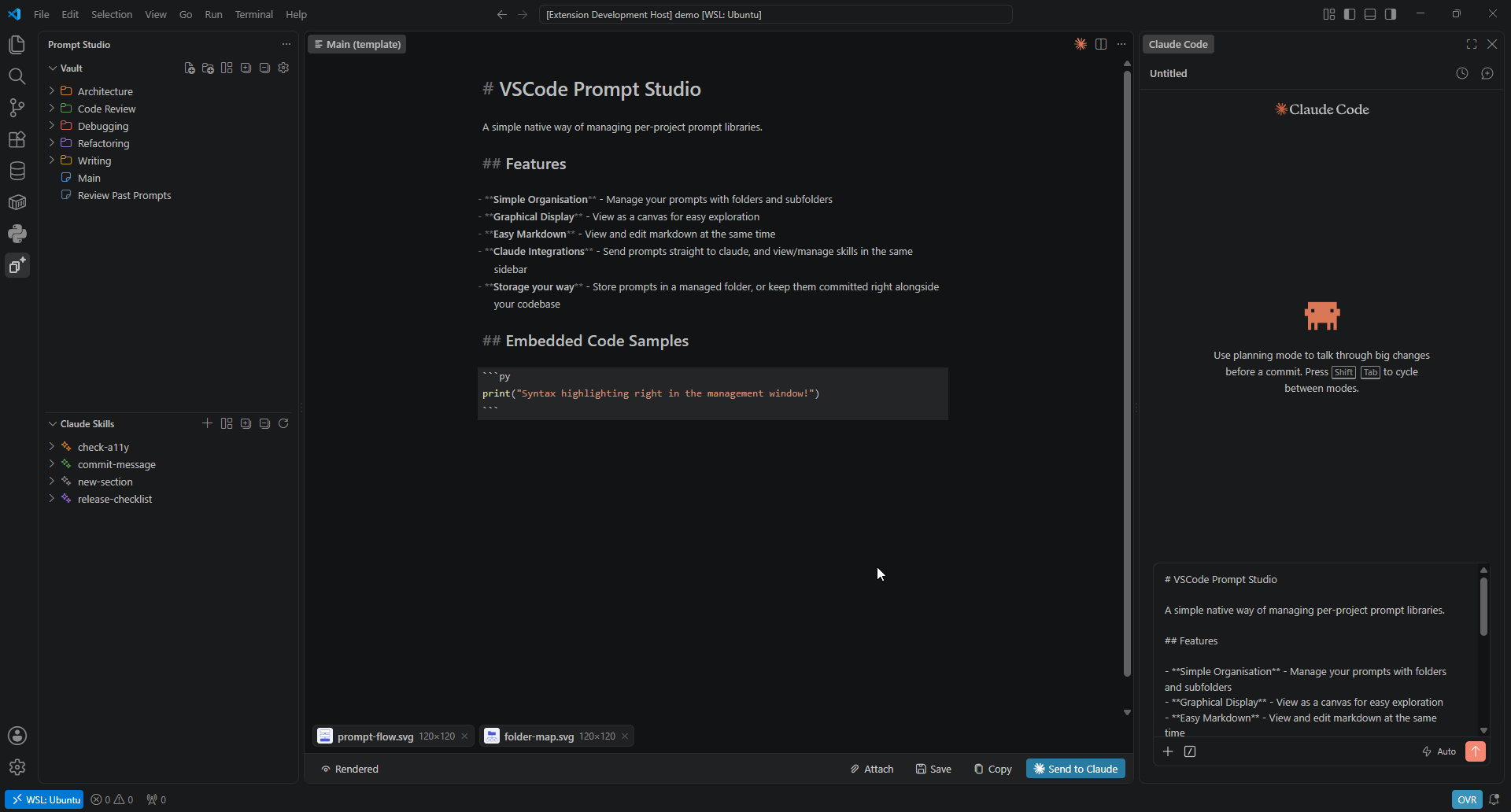This screenshot has height=812, width=1511.
Task: Open the Help menu
Action: [297, 14]
